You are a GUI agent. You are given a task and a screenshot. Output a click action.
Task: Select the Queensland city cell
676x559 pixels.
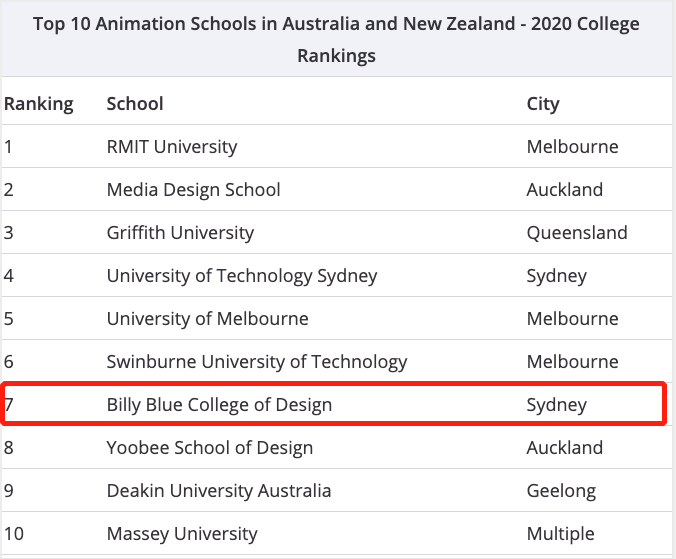(577, 233)
